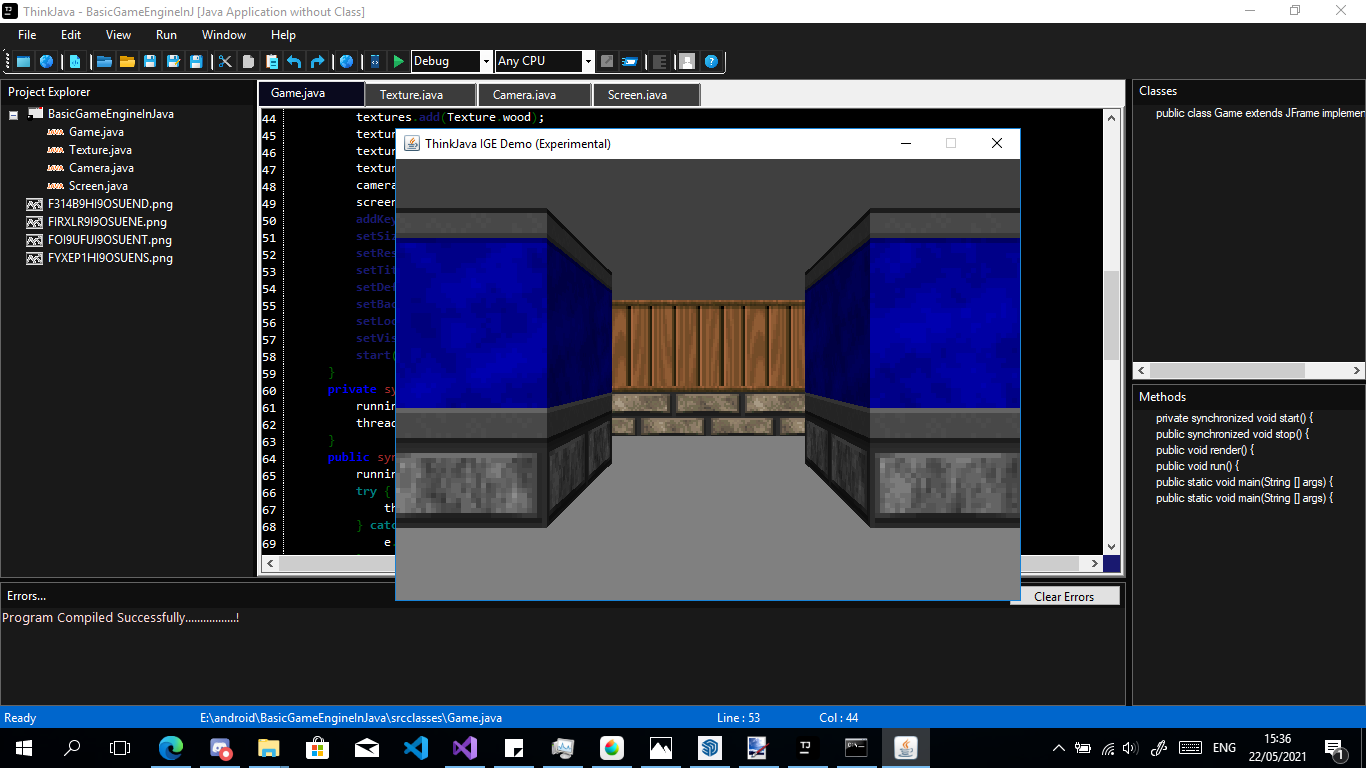Paste clipboard contents with the paste icon
Viewport: 1366px width, 768px height.
coord(272,61)
